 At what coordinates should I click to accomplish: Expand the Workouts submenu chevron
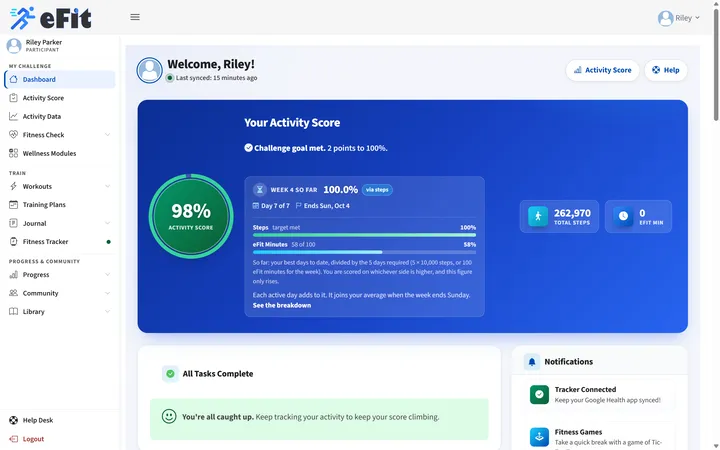pos(107,186)
